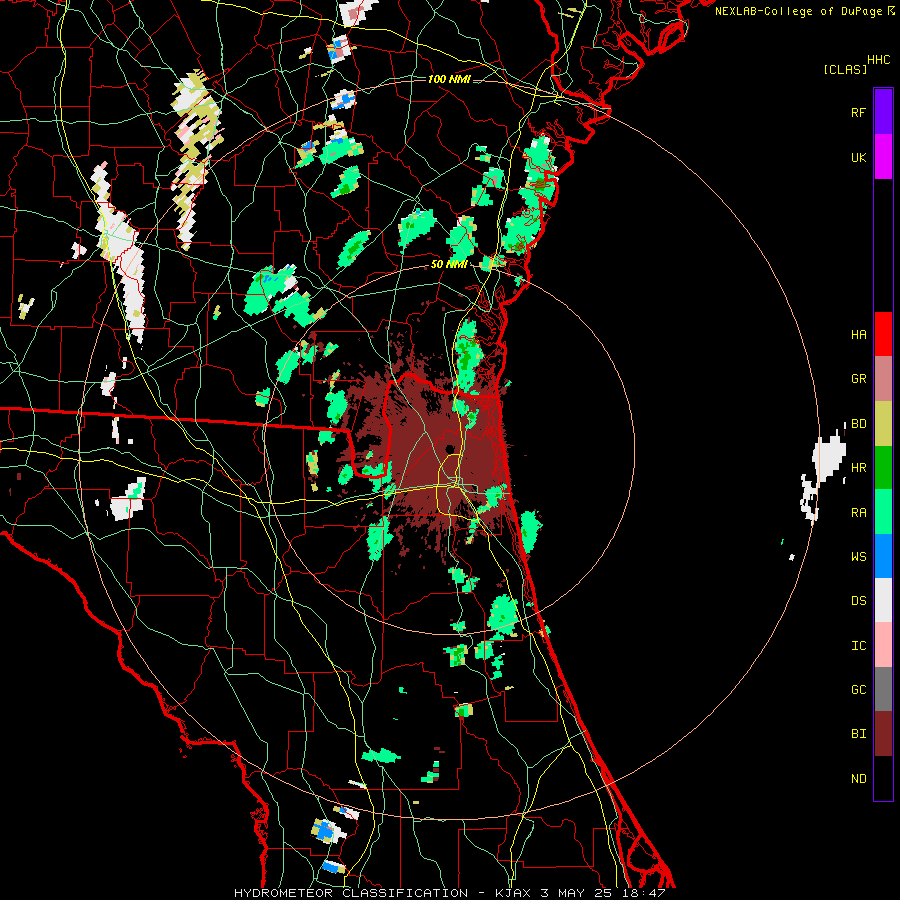Click the 'HYDROMETEOR CLASSIFICATION' title text
The width and height of the screenshot is (900, 900).
[x=351, y=893]
